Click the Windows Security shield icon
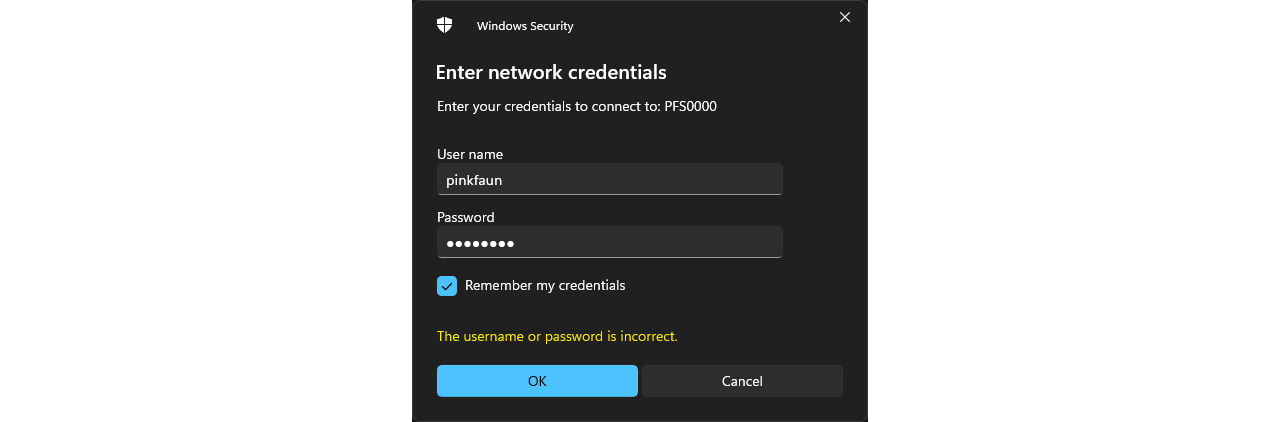 pyautogui.click(x=445, y=25)
